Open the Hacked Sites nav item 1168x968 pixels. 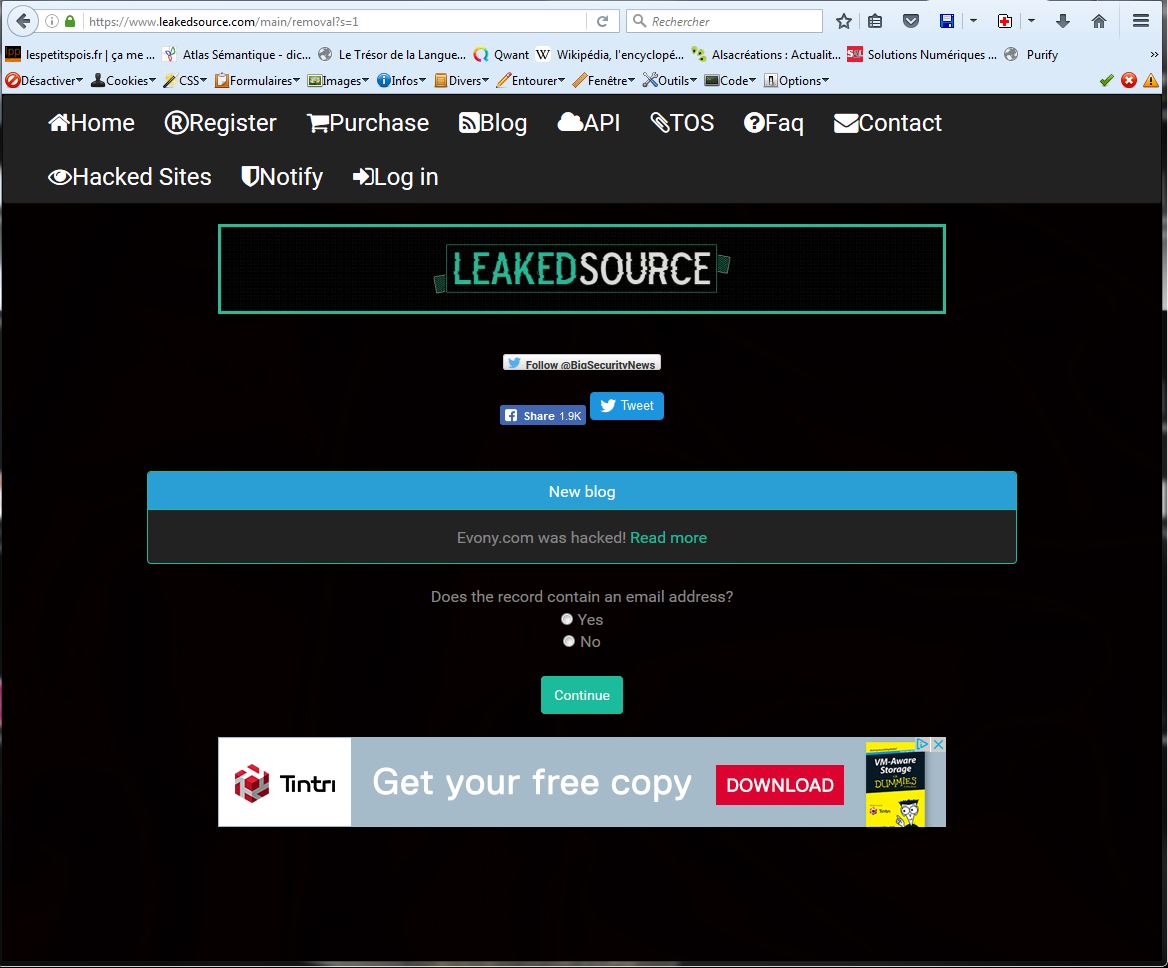pos(130,177)
